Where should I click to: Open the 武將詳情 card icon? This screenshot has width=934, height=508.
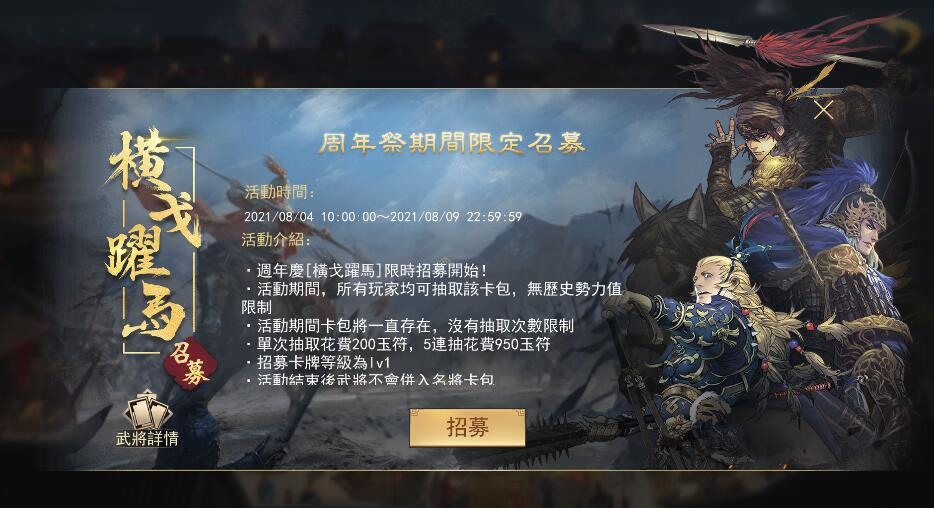pyautogui.click(x=147, y=409)
